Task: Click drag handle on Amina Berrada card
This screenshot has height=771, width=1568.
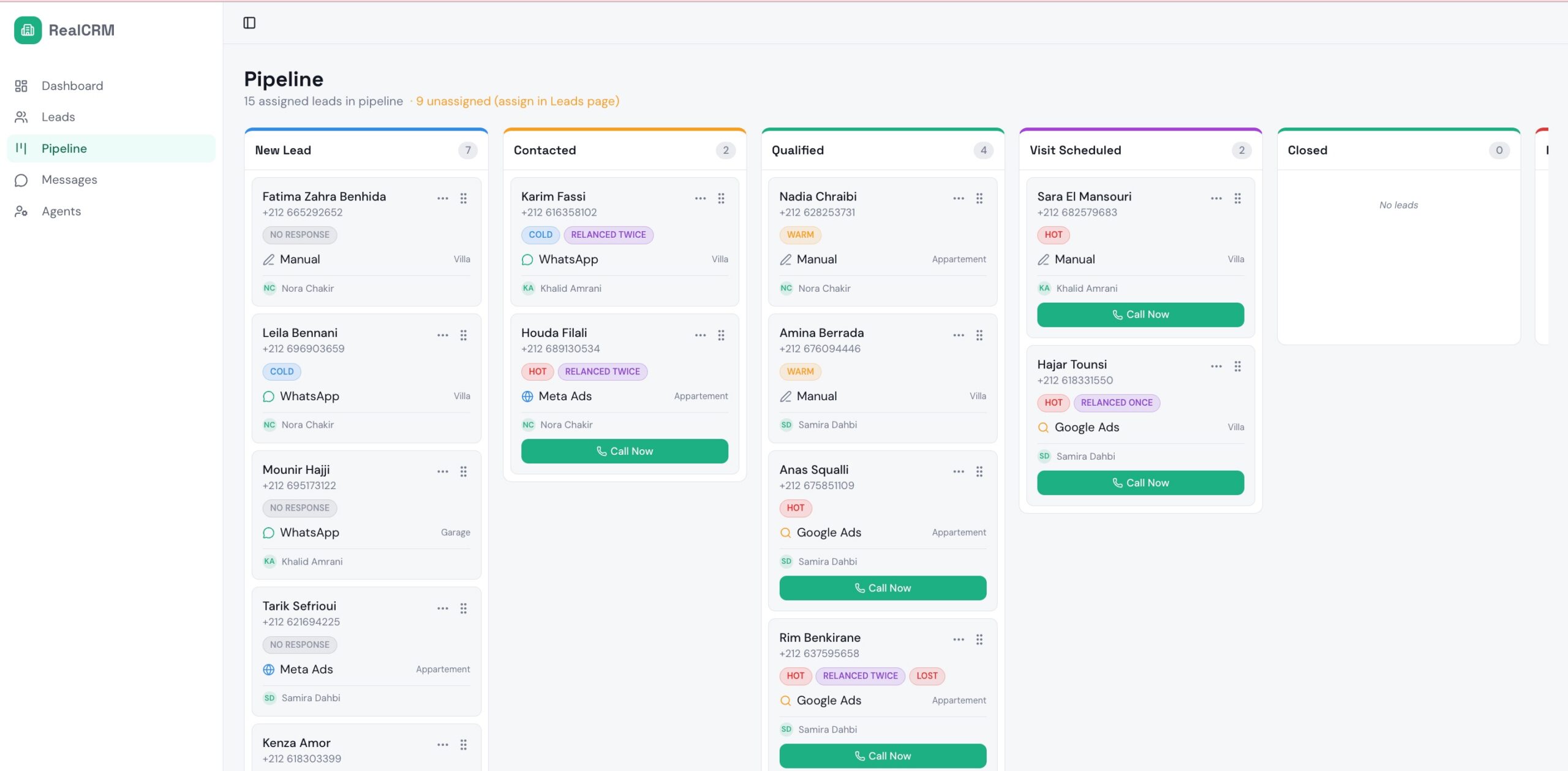Action: pos(979,335)
